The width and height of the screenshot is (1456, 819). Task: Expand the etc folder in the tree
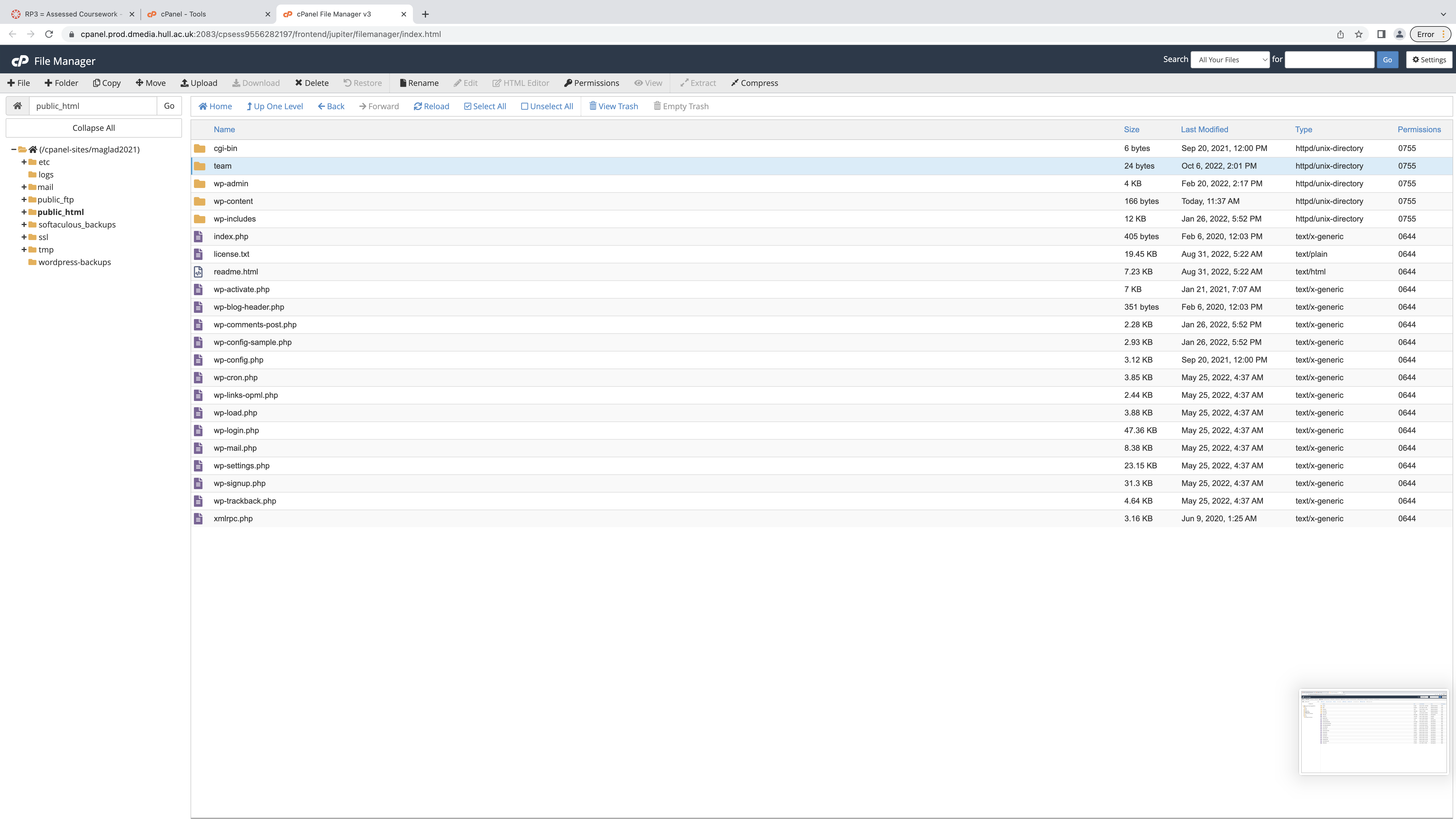point(24,162)
